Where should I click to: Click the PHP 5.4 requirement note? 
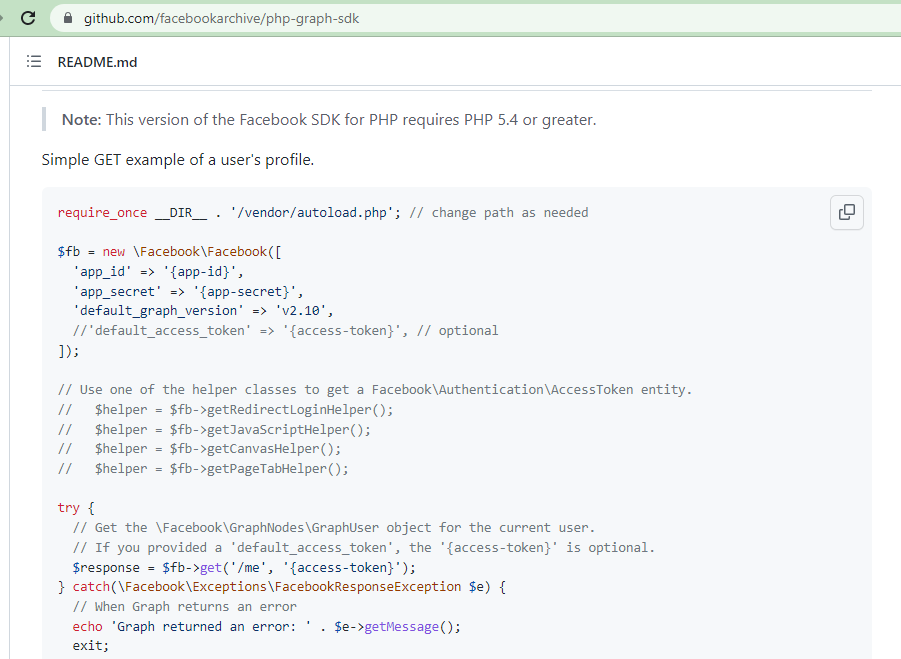[329, 120]
